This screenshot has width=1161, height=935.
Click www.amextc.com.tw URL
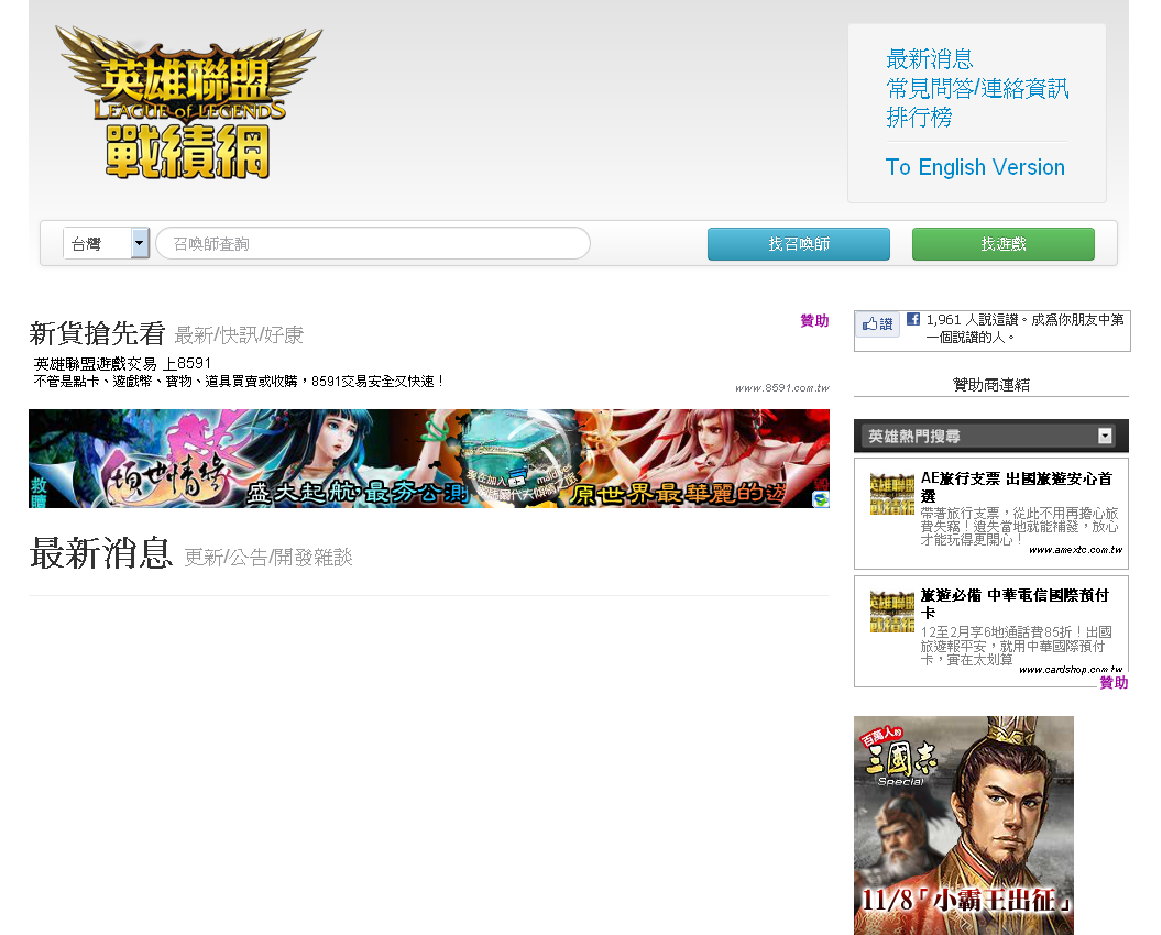click(1075, 550)
